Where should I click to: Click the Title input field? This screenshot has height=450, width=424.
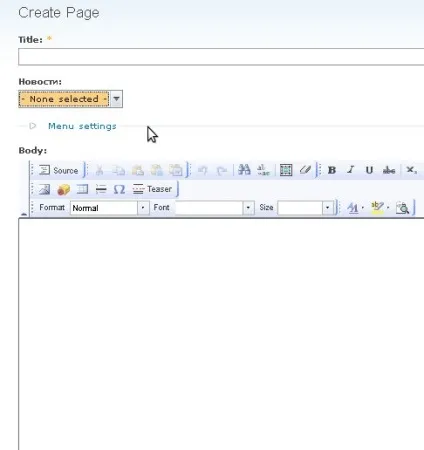(221, 57)
